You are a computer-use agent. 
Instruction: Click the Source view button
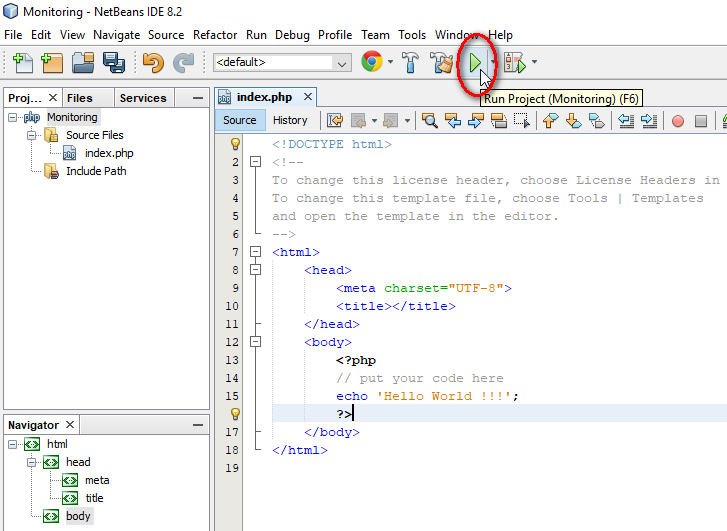click(240, 121)
